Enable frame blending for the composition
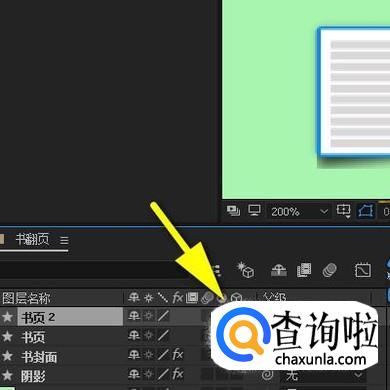 click(x=304, y=270)
